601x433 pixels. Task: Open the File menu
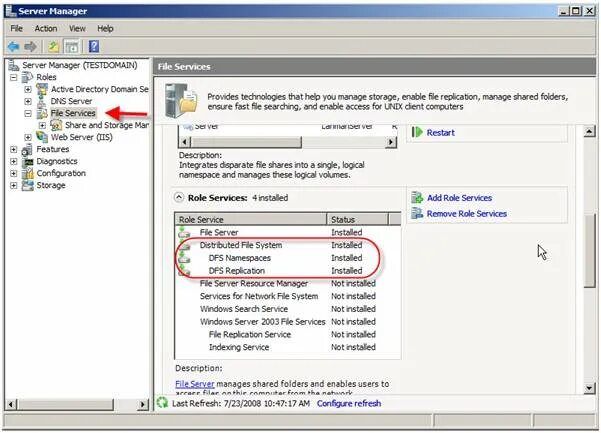click(x=16, y=28)
